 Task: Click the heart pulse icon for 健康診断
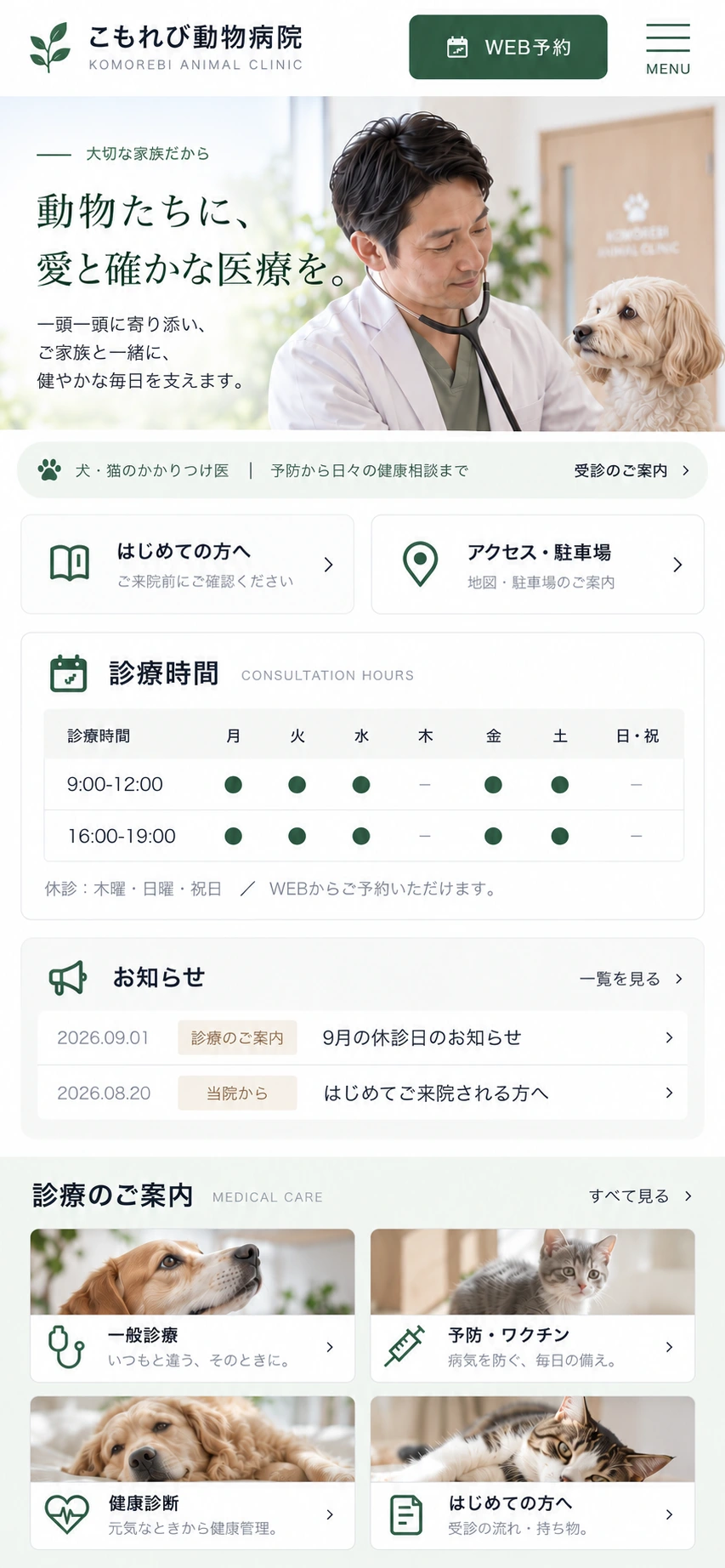click(x=66, y=1514)
